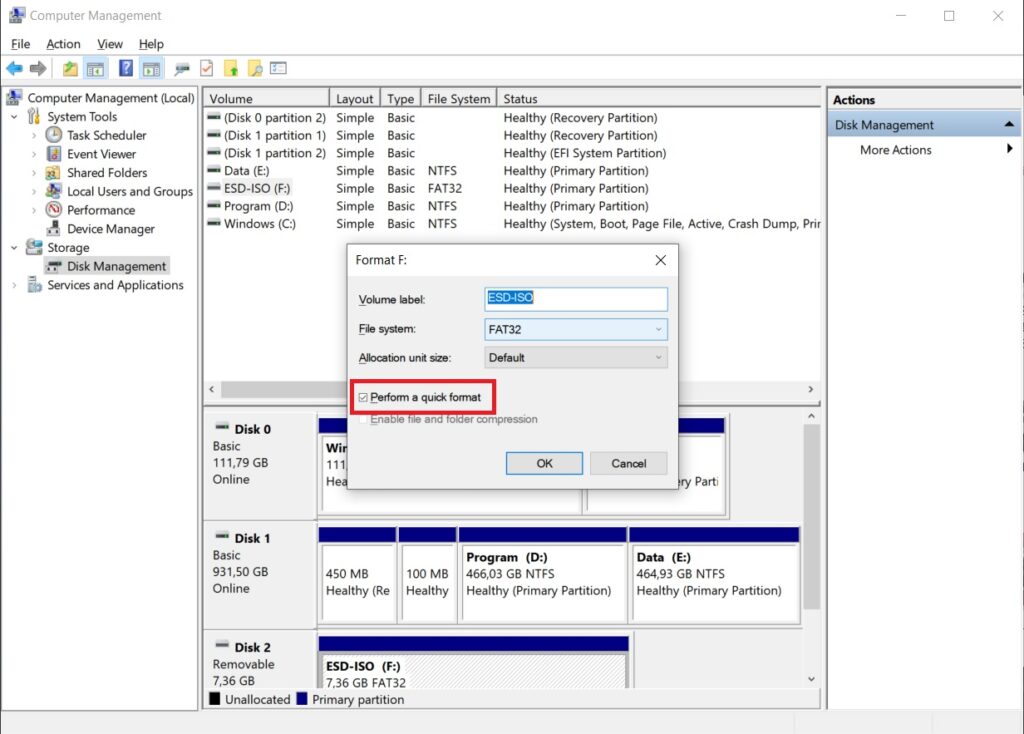Click the Local Users and Groups icon

54,191
